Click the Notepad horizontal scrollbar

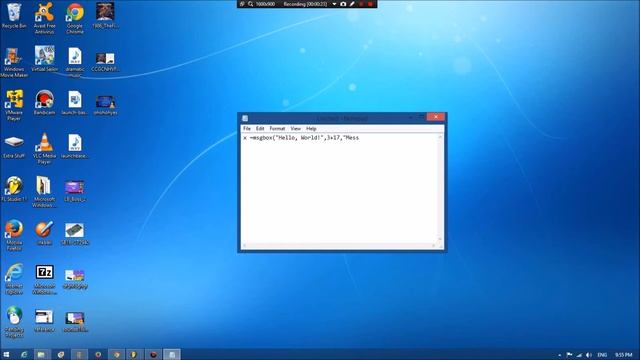(339, 245)
